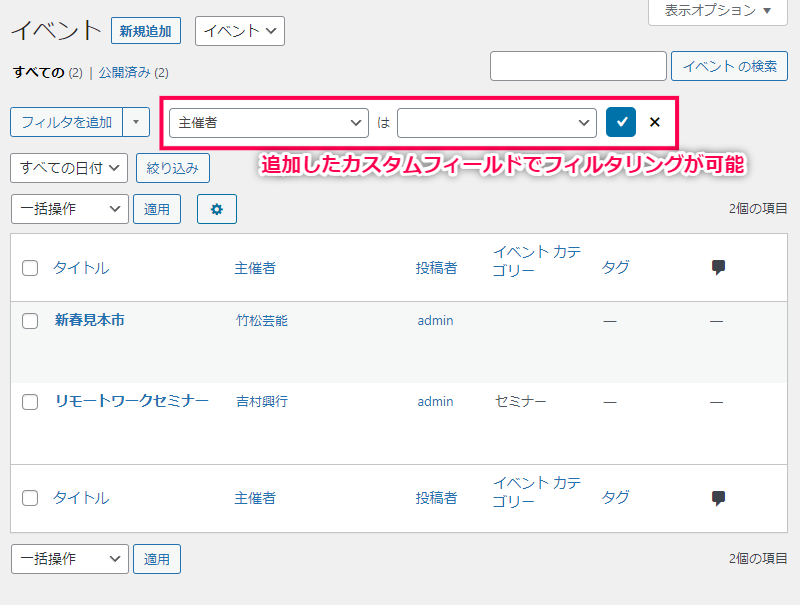The height and width of the screenshot is (605, 800).
Task: Click admin author link in リモートワークセミナー row
Action: (435, 401)
